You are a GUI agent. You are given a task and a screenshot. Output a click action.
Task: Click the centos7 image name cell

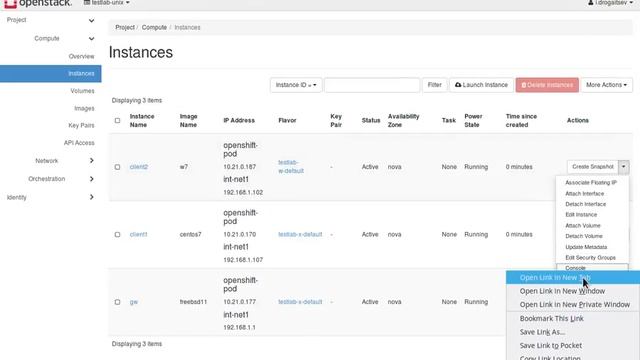click(x=190, y=234)
